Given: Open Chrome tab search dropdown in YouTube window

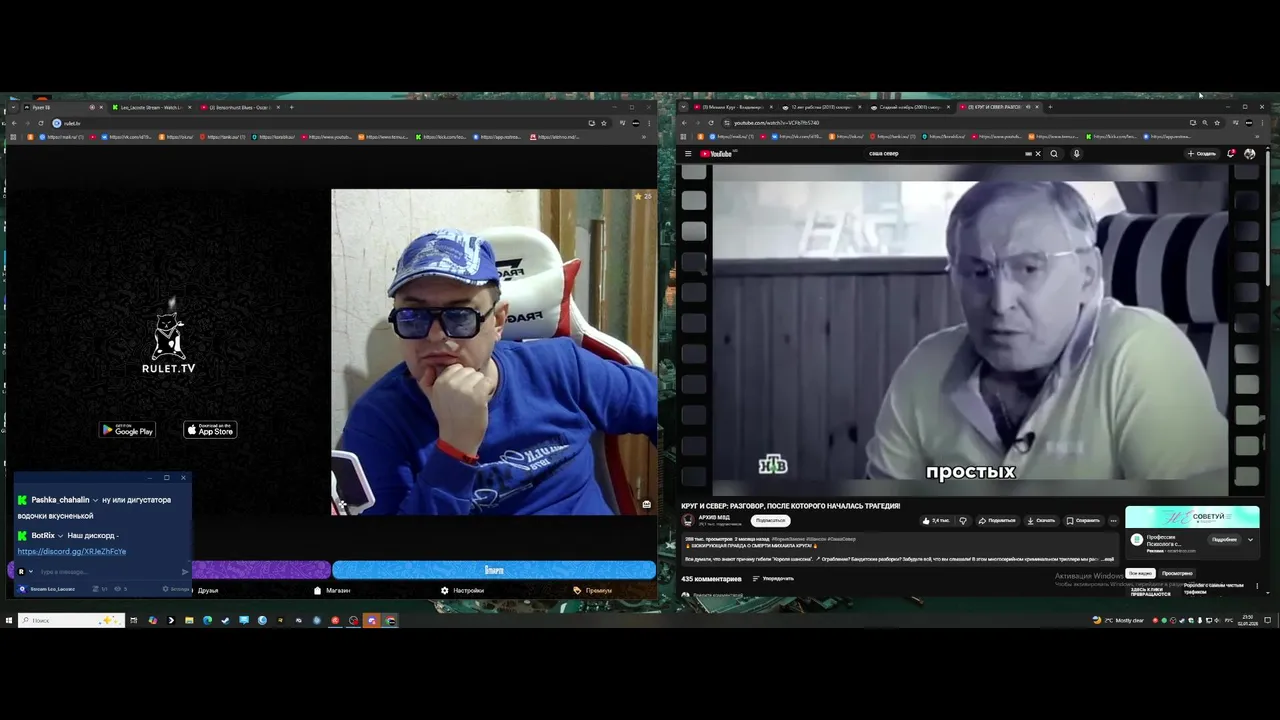Looking at the screenshot, I should click(x=683, y=107).
